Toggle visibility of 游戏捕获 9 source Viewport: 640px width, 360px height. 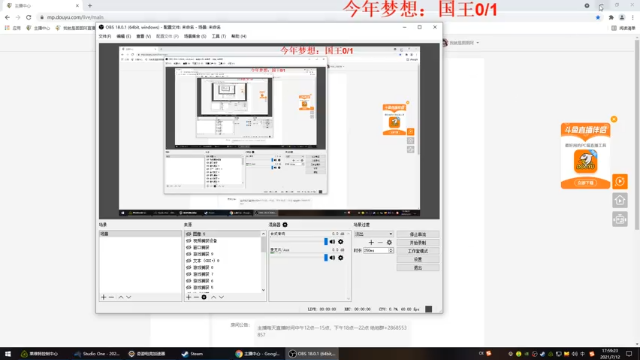click(189, 254)
